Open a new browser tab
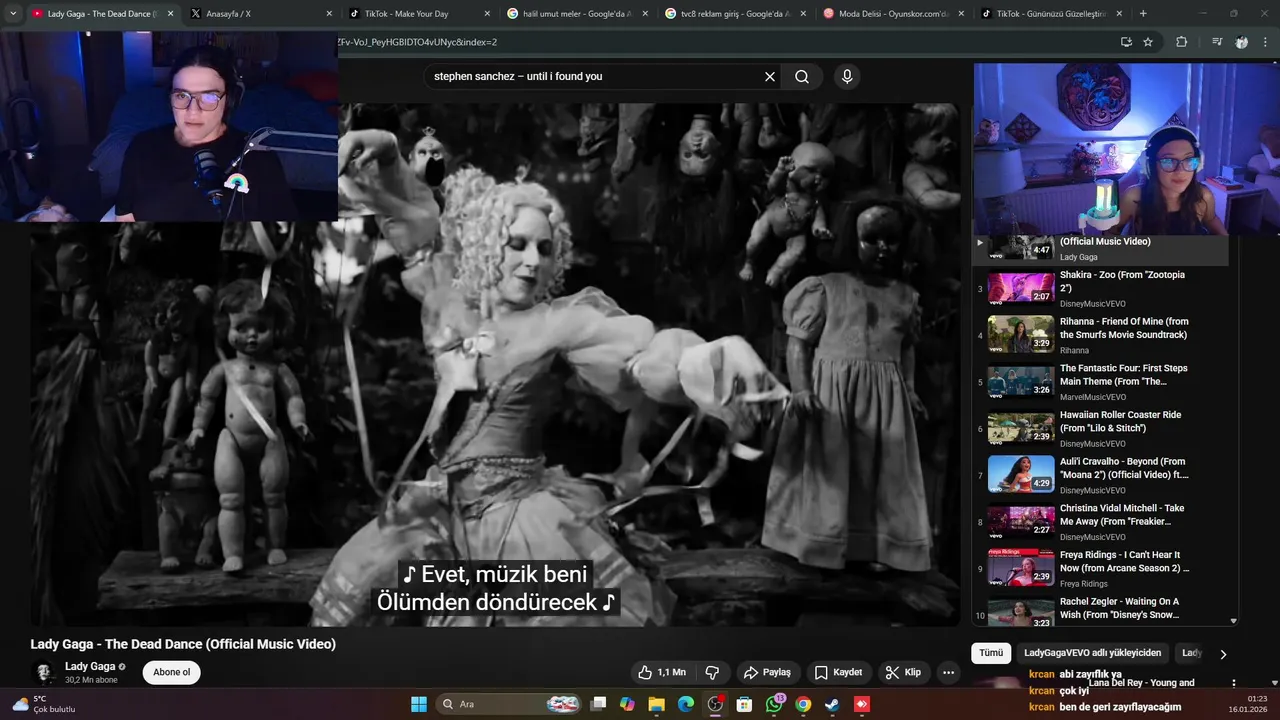Image resolution: width=1280 pixels, height=720 pixels. pos(1143,13)
